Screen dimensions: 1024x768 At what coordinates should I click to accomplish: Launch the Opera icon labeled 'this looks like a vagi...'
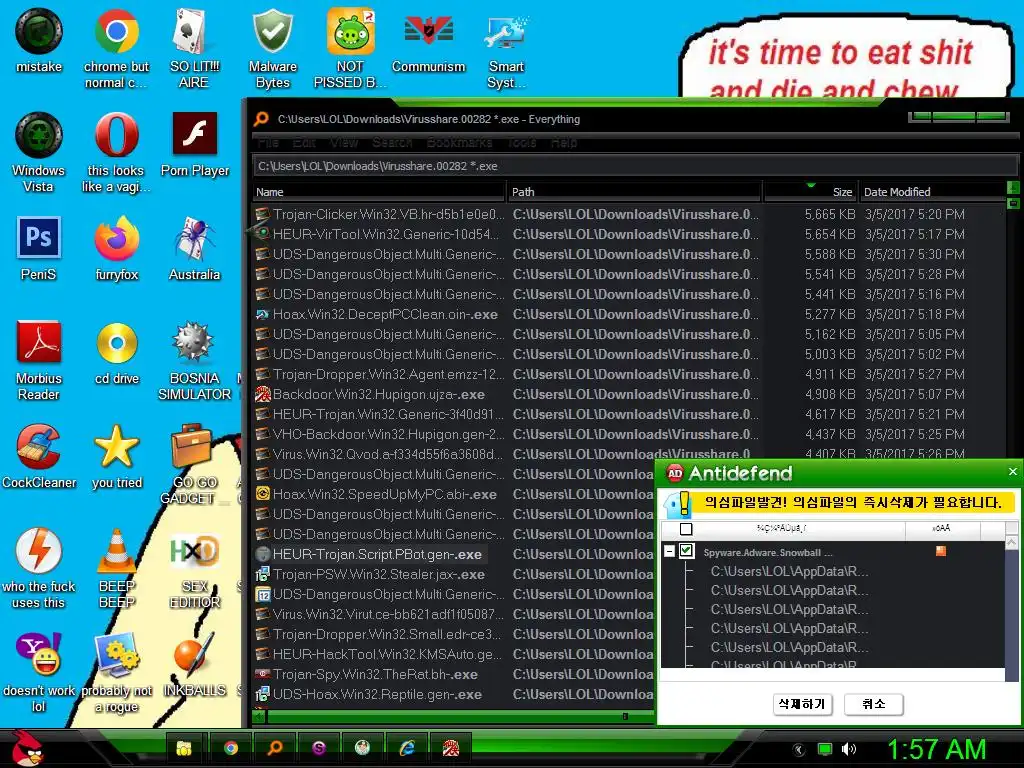[x=116, y=152]
